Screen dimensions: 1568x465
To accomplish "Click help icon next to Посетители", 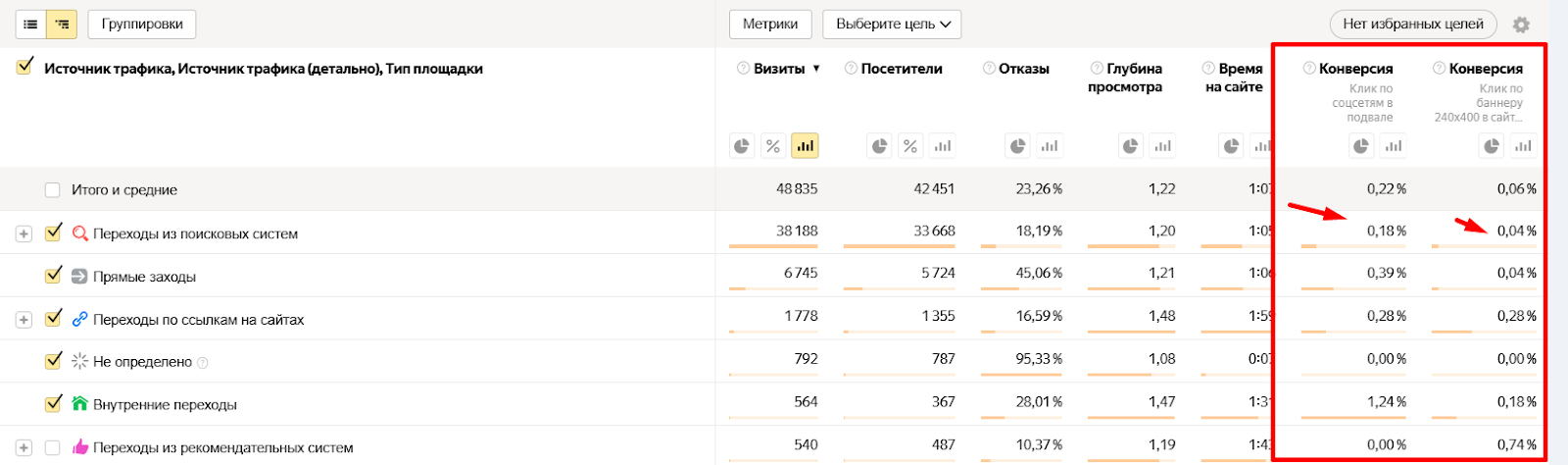I will point(851,69).
